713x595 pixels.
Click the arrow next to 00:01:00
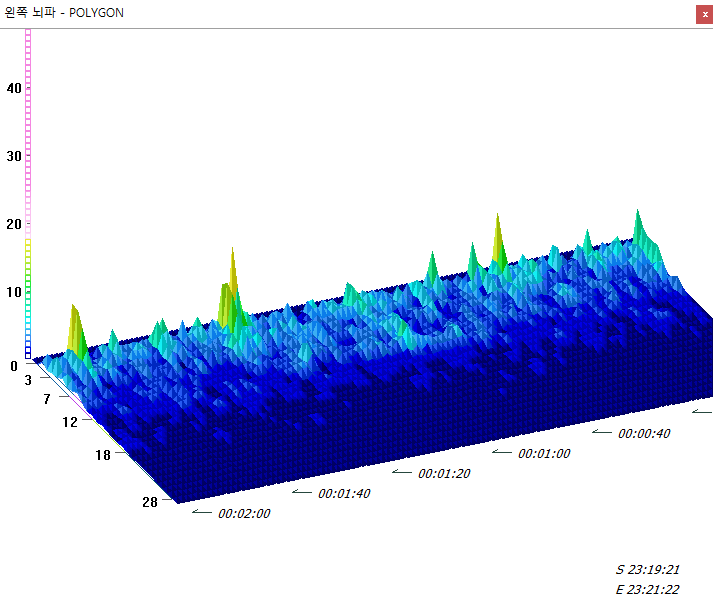[502, 452]
